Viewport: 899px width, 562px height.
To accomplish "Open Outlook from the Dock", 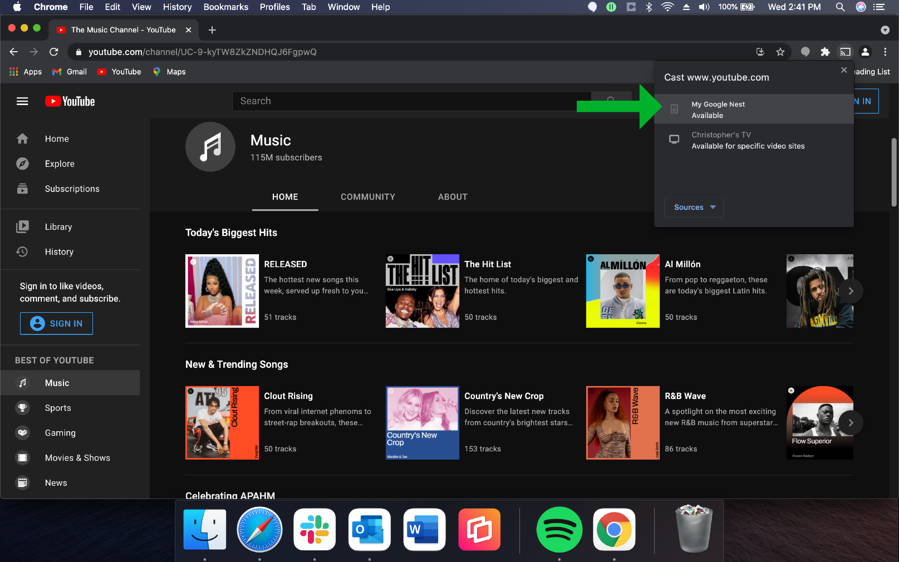I will (x=369, y=529).
